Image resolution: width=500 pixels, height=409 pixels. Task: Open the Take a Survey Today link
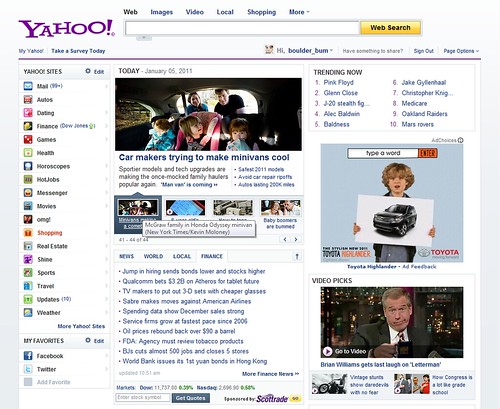tap(78, 51)
